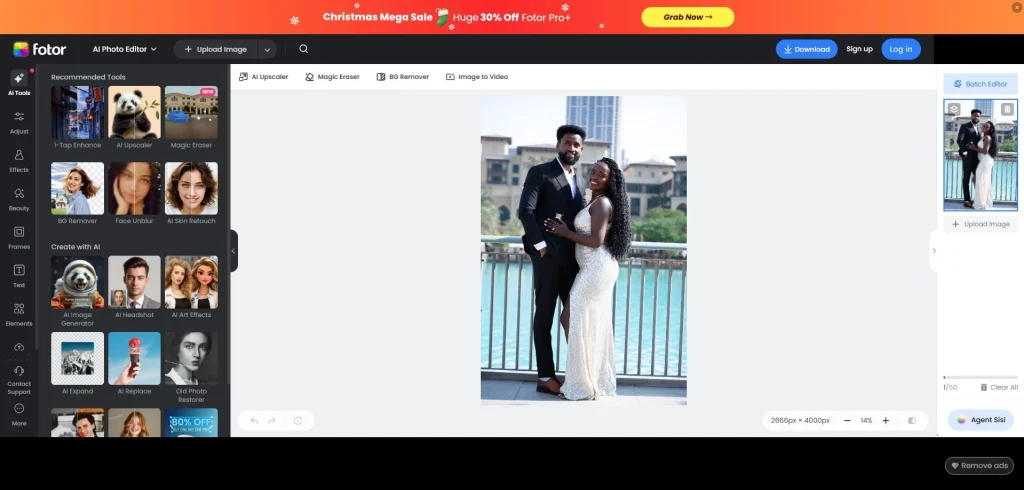Toggle the compare before/after view icon
This screenshot has width=1024, height=490.
click(x=911, y=421)
